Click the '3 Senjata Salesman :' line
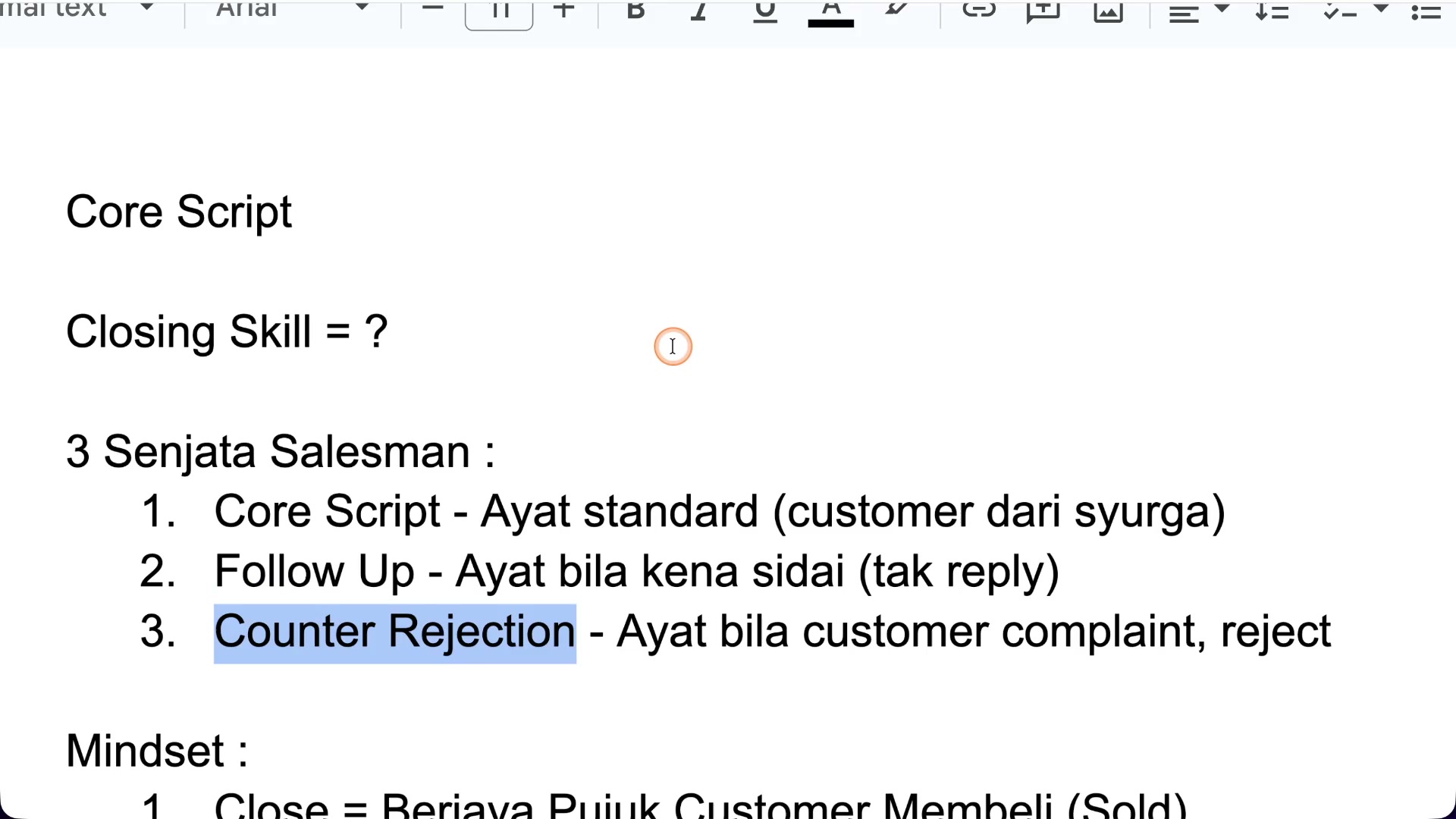Image resolution: width=1456 pixels, height=819 pixels. [281, 452]
